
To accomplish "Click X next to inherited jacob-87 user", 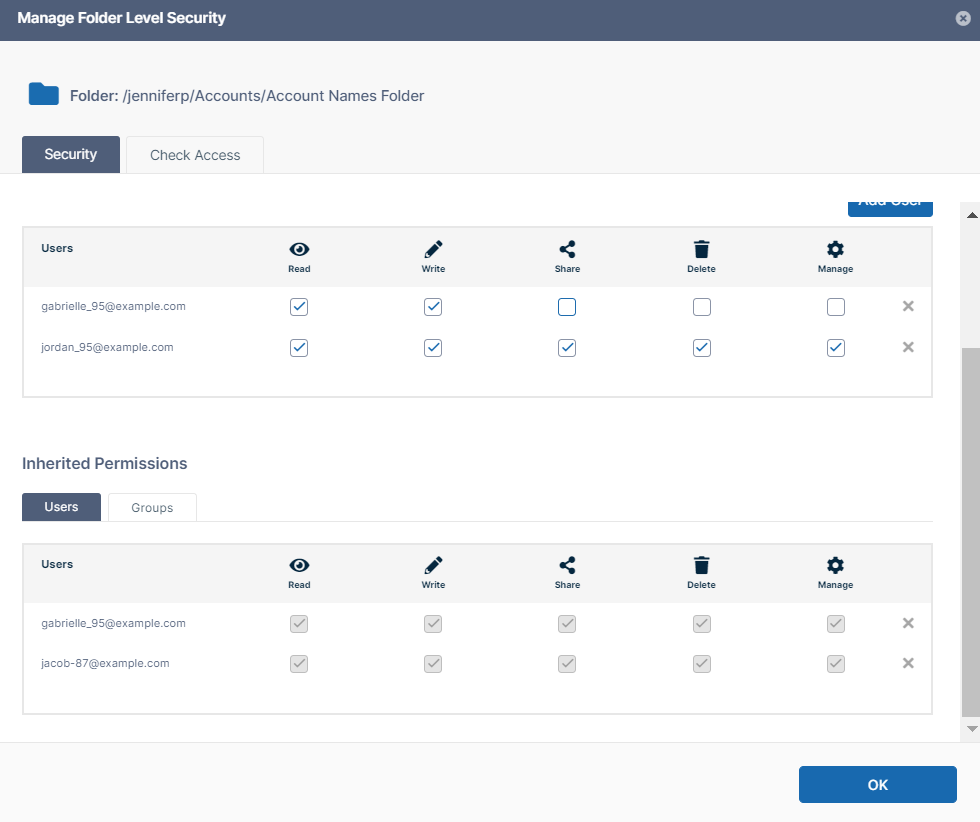I will (908, 663).
